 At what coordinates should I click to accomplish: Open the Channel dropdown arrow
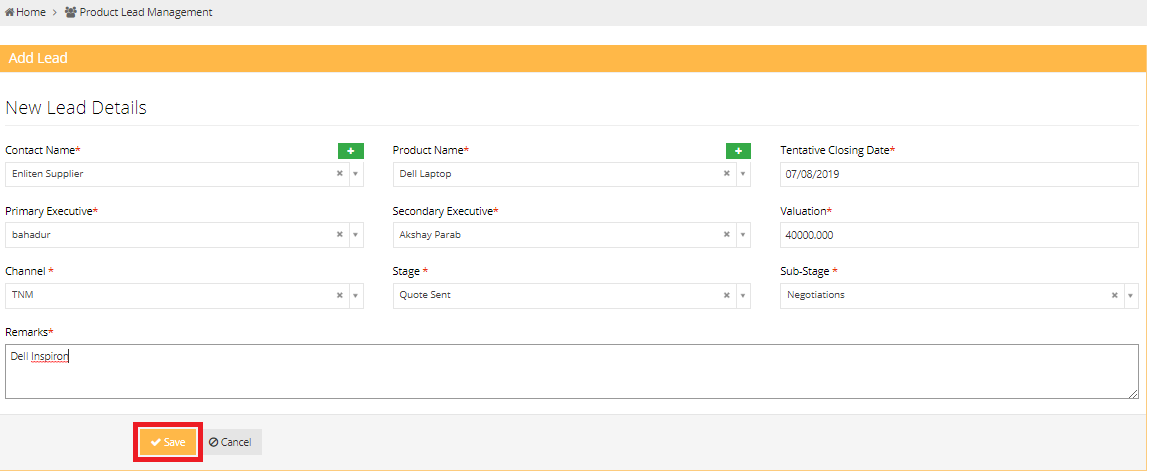pyautogui.click(x=355, y=296)
